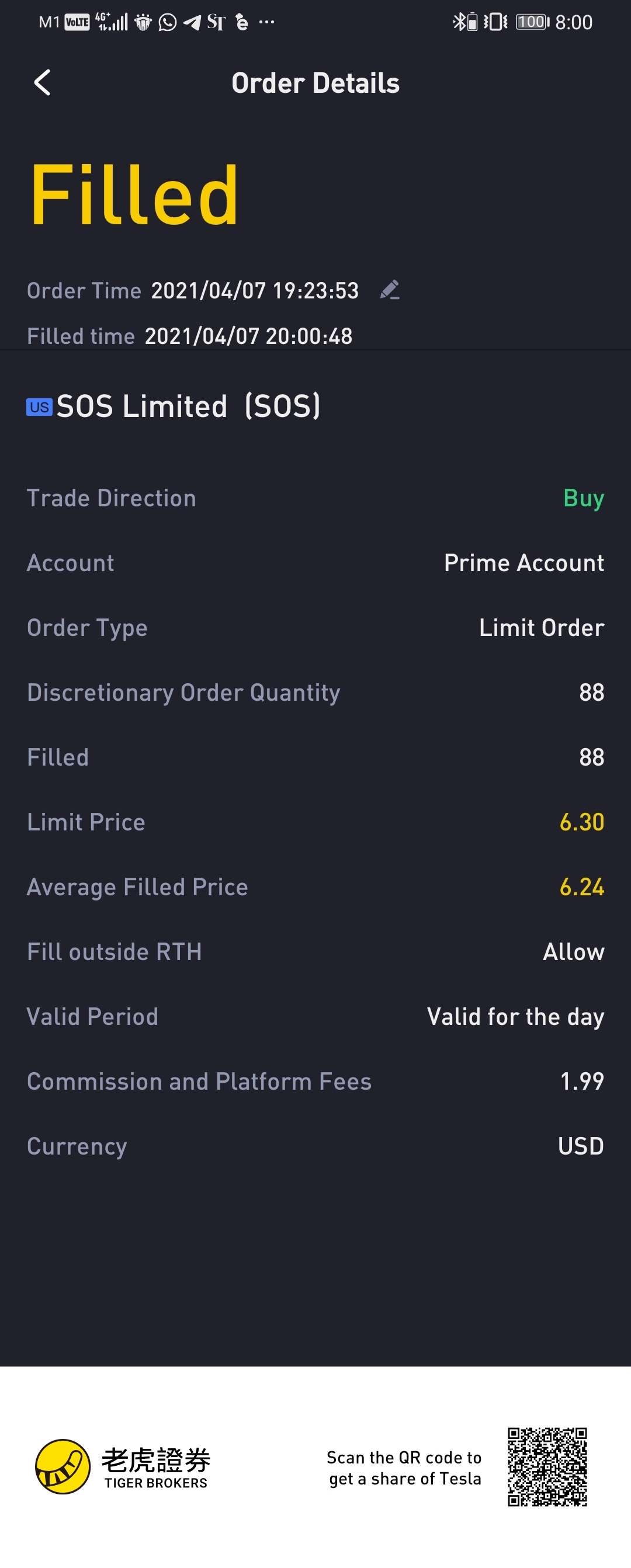This screenshot has width=631, height=1568.
Task: Tap the Commission and Platform Fees row
Action: tap(315, 1082)
